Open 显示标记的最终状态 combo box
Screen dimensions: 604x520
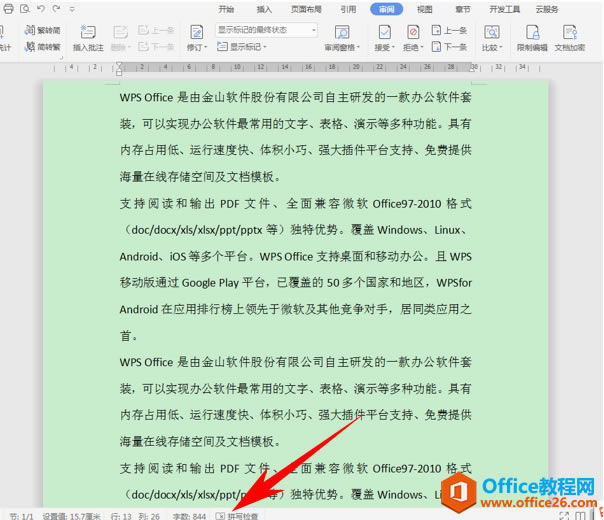[266, 30]
